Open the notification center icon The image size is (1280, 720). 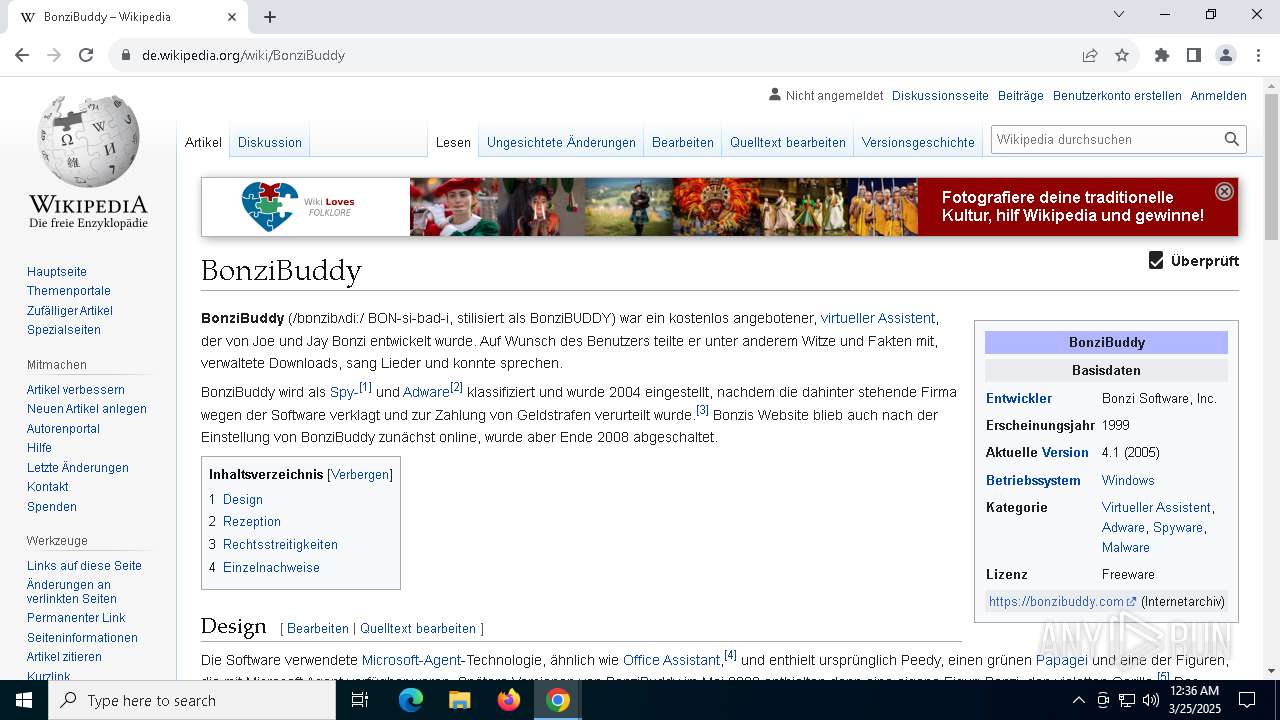tap(1247, 700)
